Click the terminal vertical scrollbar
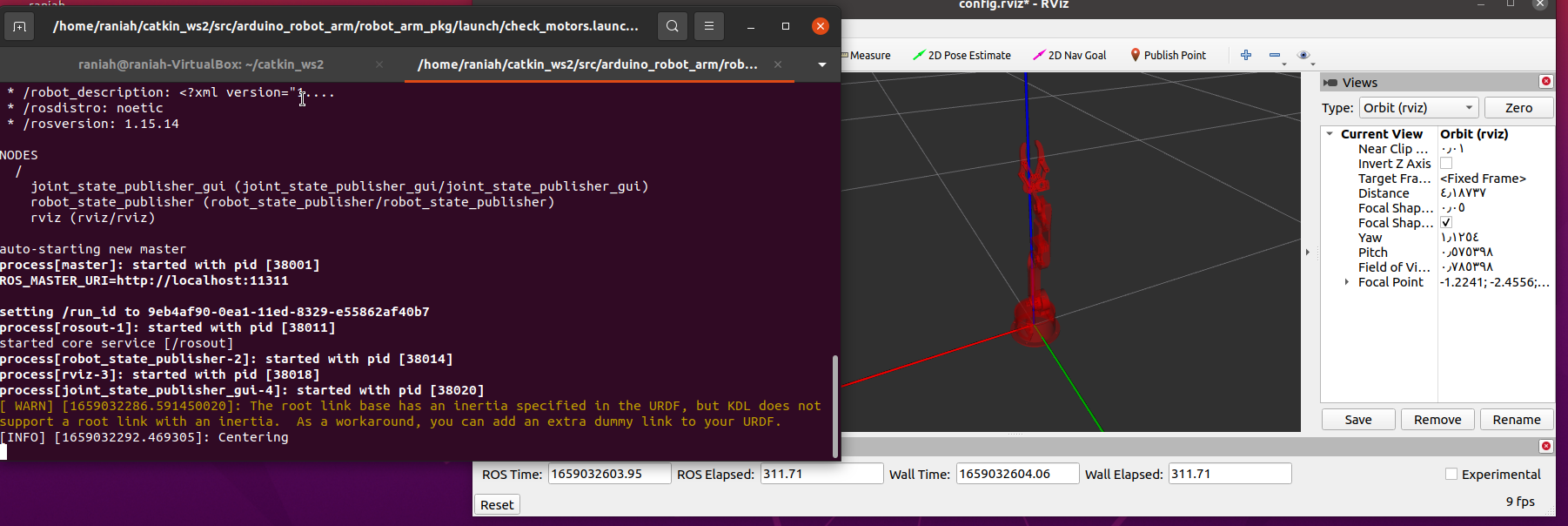The image size is (1568, 526). pyautogui.click(x=835, y=406)
